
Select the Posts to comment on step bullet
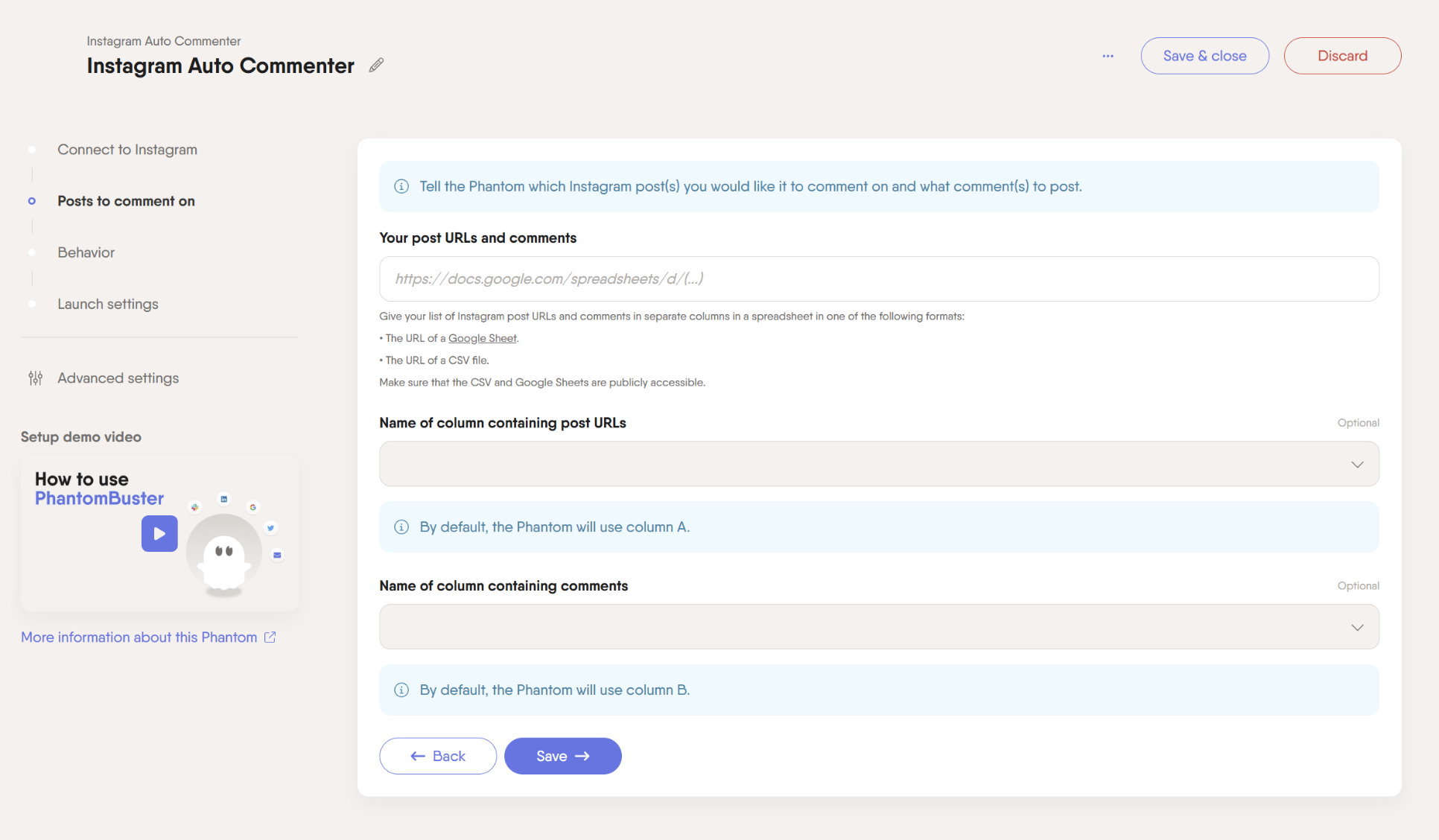[31, 201]
